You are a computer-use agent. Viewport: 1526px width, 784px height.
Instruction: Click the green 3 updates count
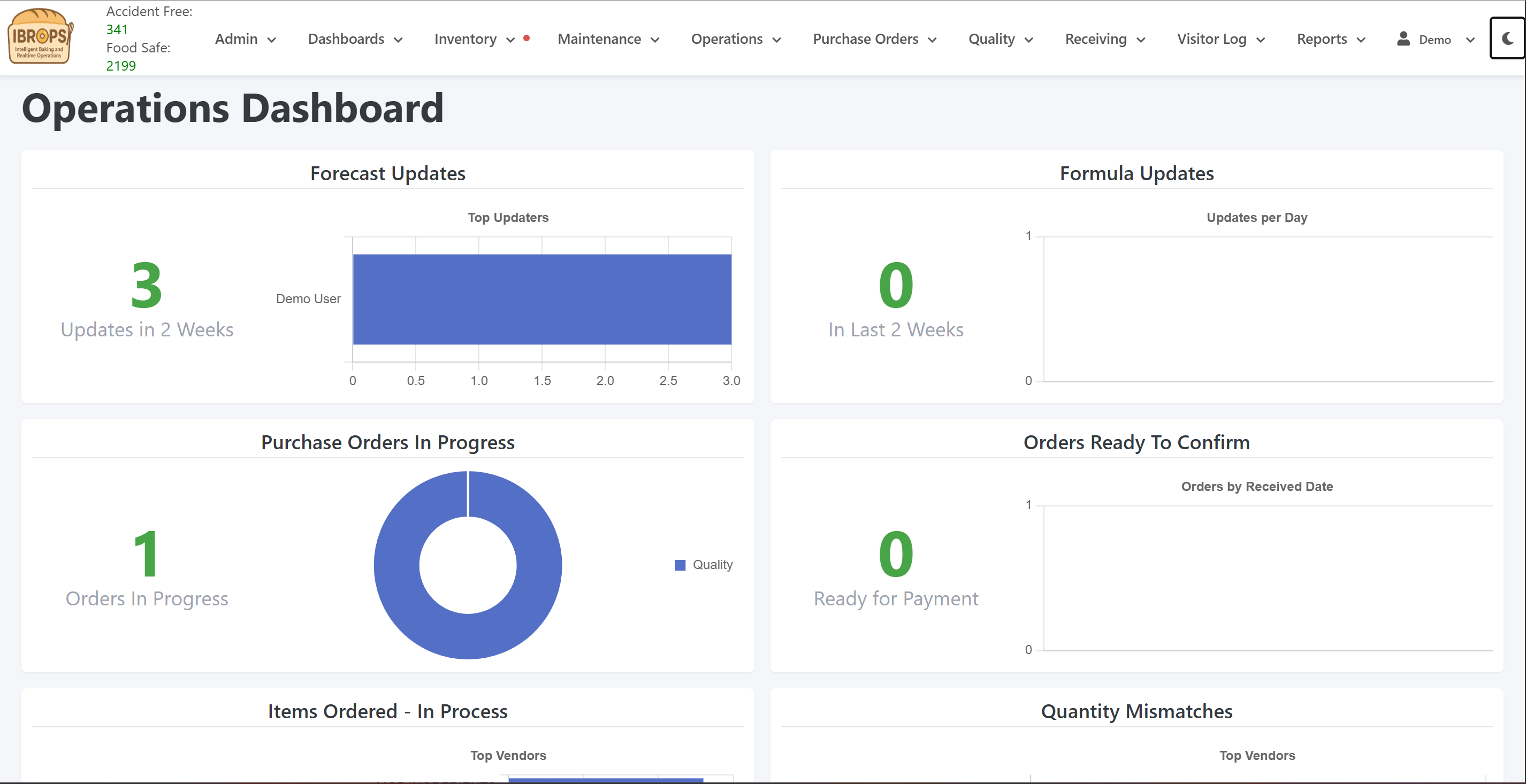pyautogui.click(x=146, y=286)
